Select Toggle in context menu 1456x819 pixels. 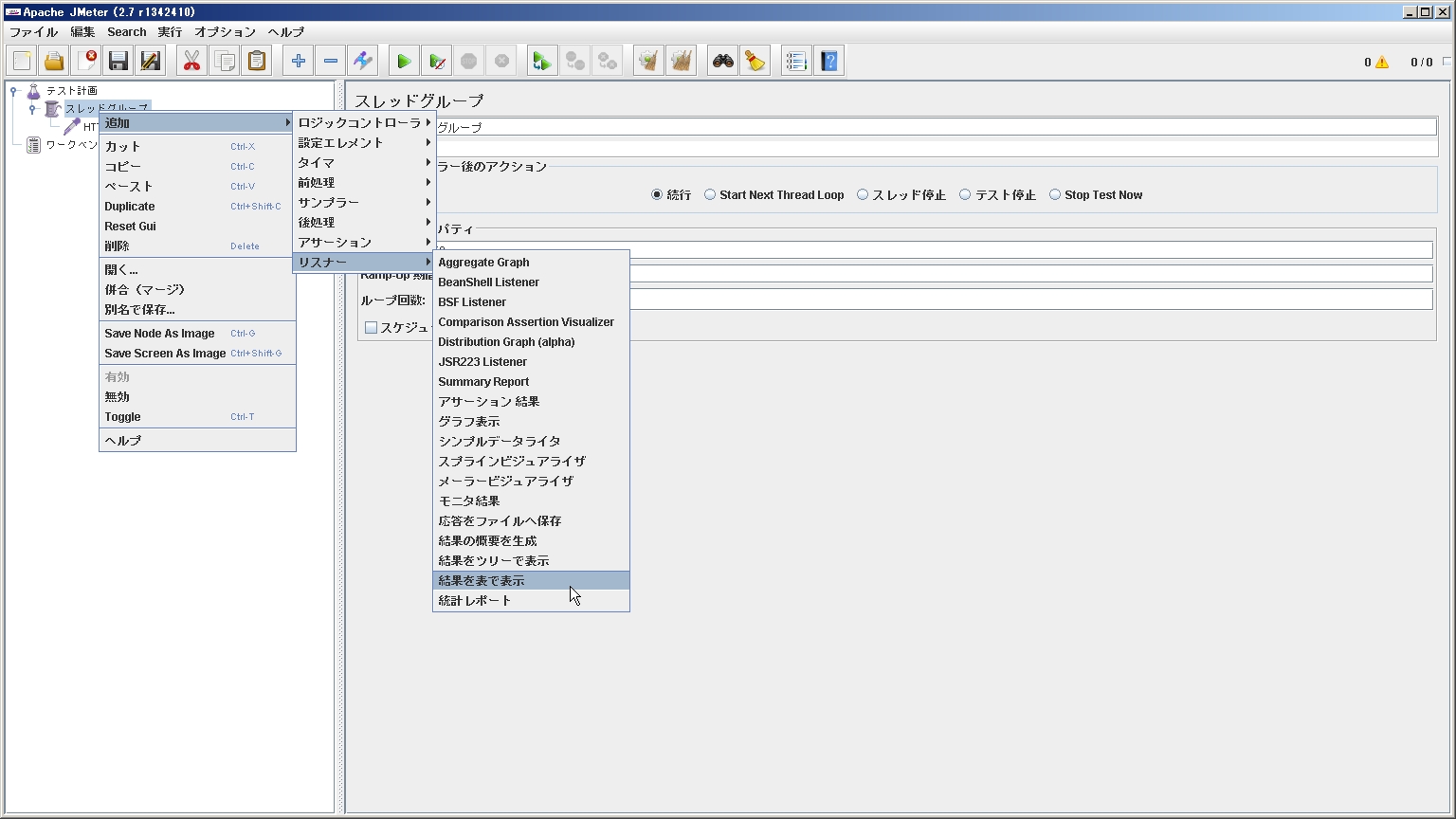[197, 417]
